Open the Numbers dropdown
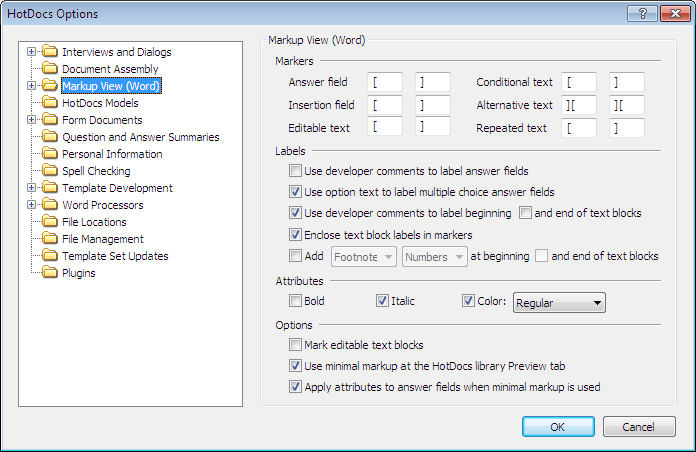Image resolution: width=696 pixels, height=452 pixels. 435,257
